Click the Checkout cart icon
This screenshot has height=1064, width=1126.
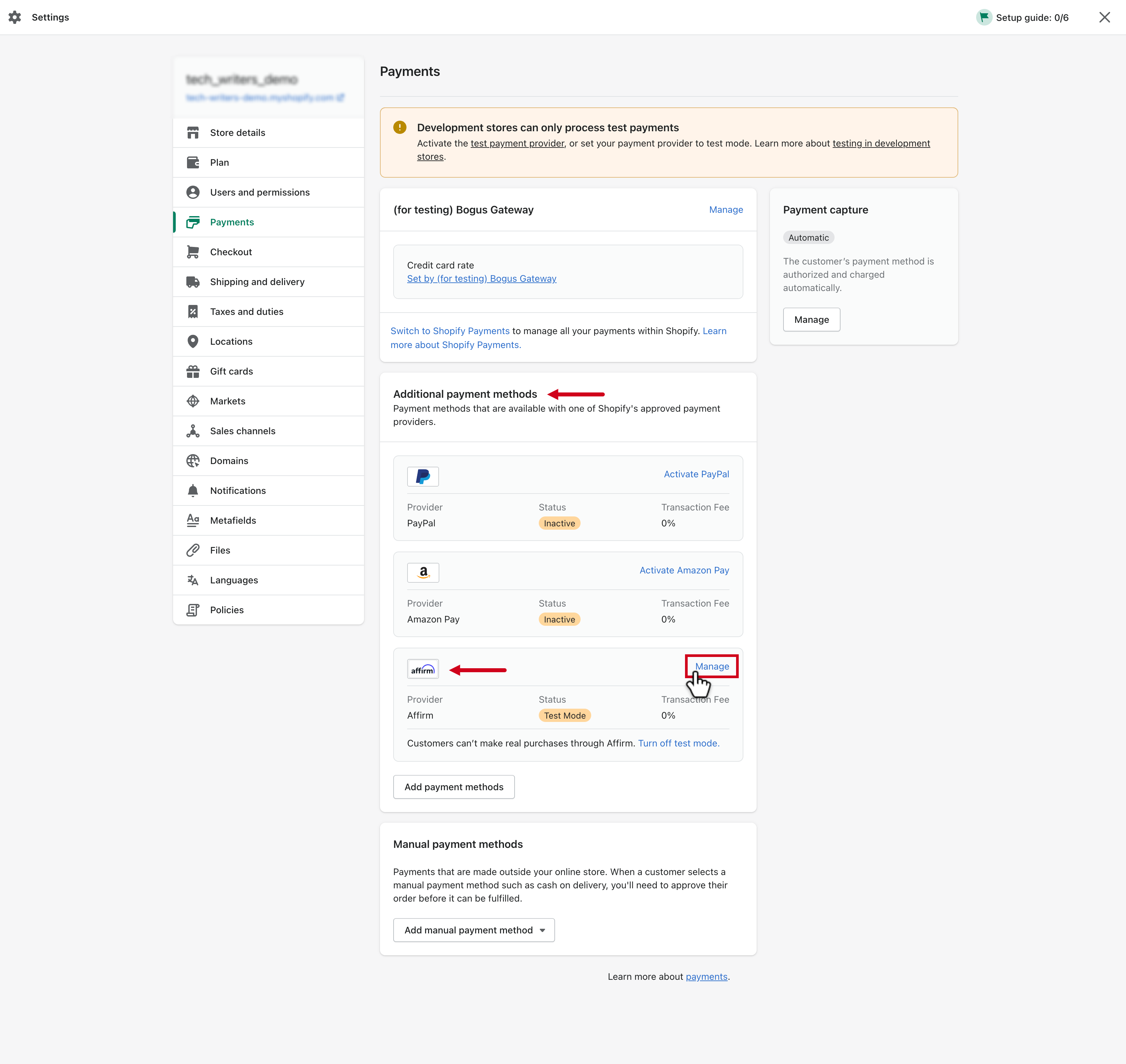tap(193, 252)
